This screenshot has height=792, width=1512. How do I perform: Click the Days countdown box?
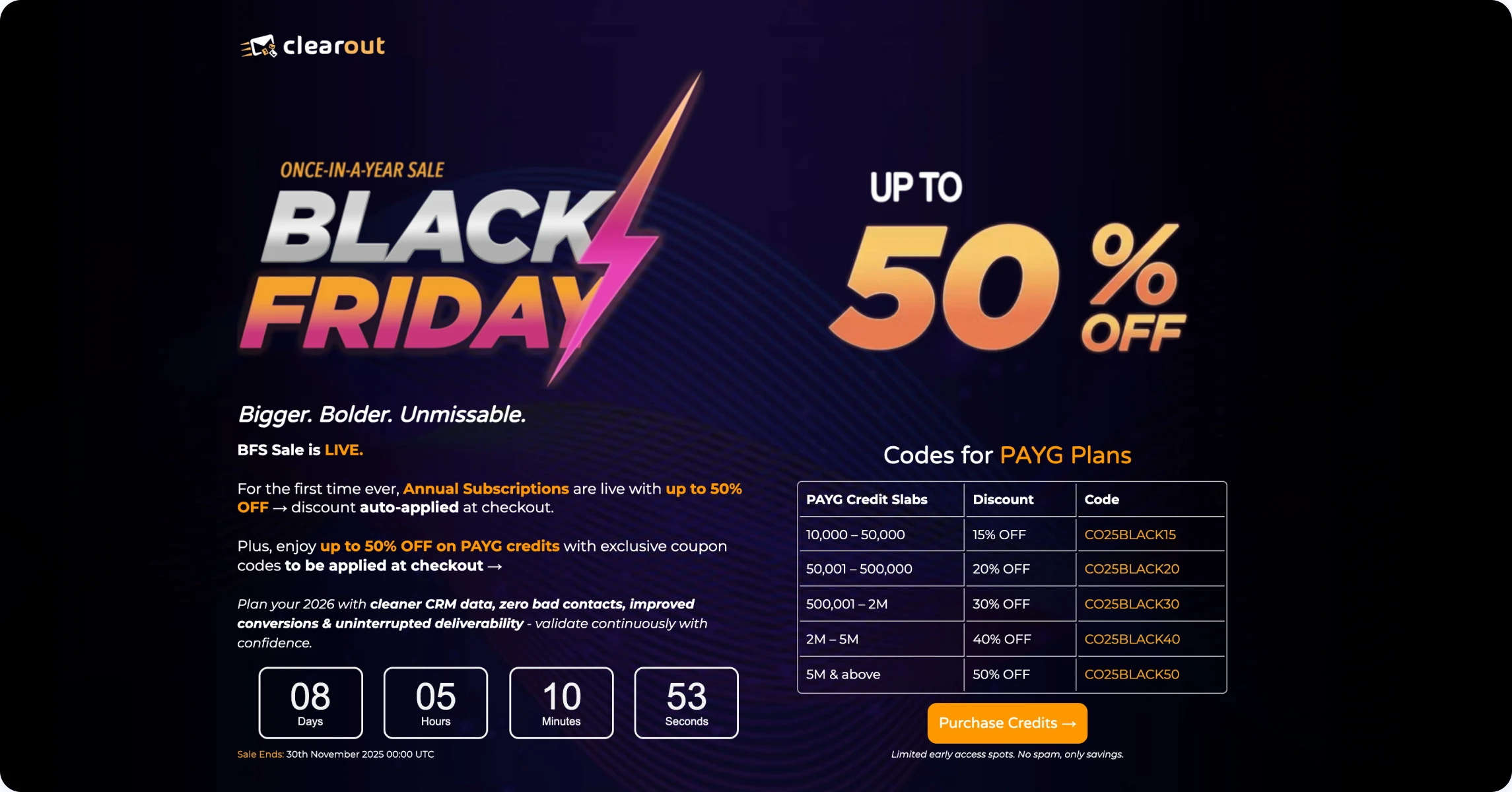(x=310, y=702)
